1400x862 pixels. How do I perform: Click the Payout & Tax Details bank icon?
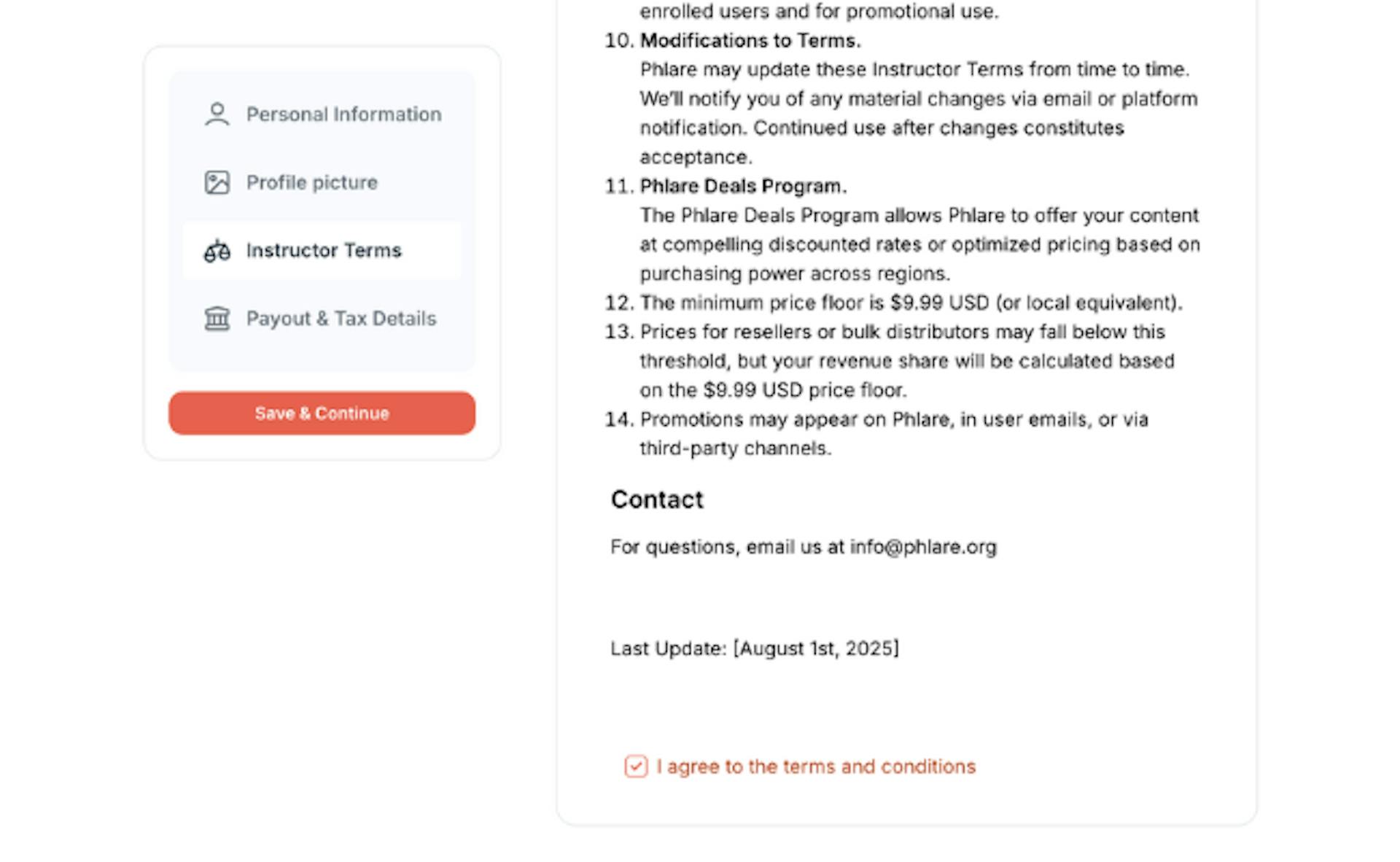217,319
